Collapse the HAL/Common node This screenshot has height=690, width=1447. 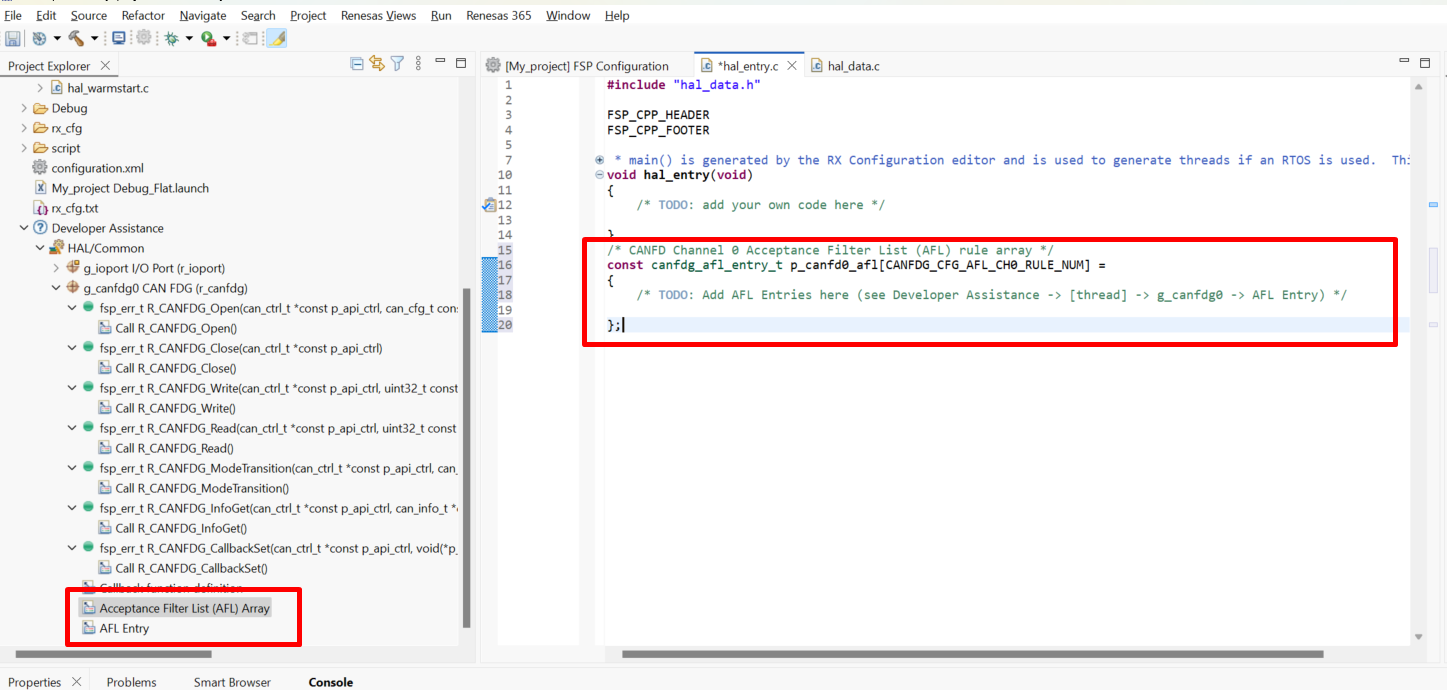(x=41, y=248)
